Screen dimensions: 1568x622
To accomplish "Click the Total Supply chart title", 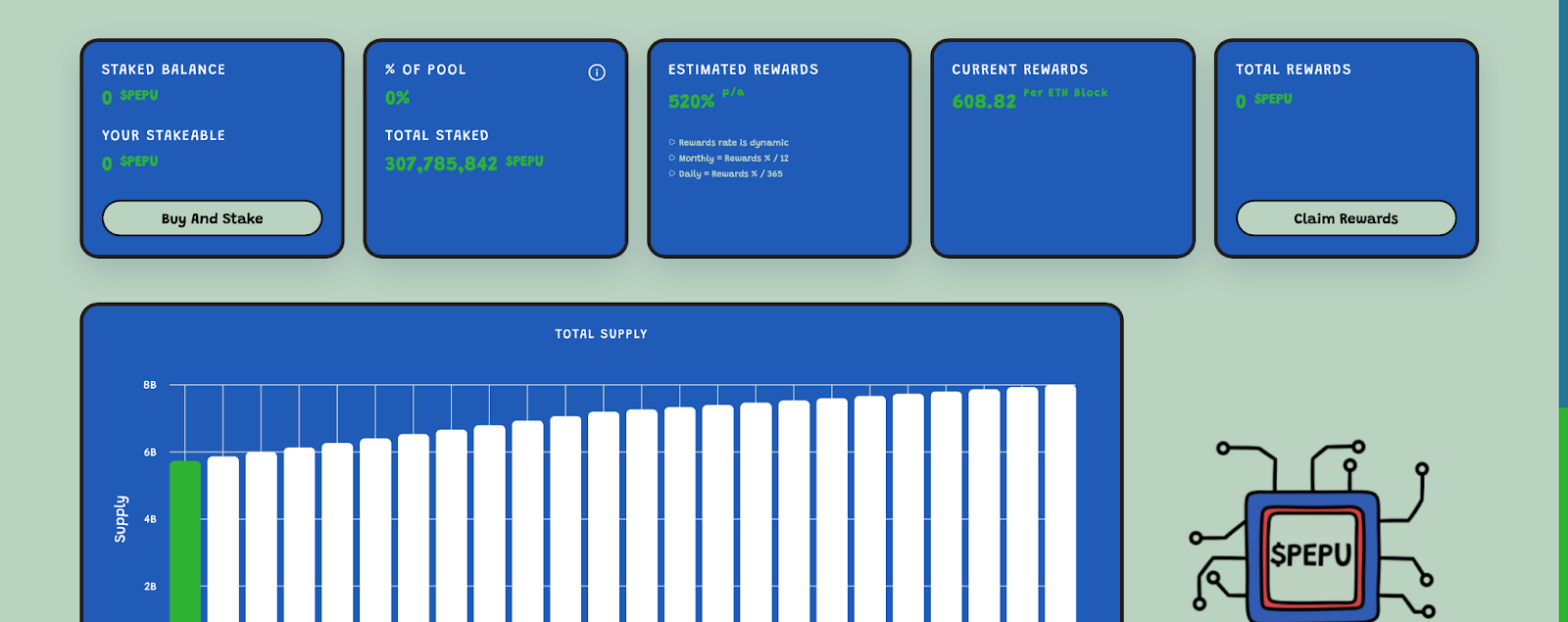I will [601, 334].
